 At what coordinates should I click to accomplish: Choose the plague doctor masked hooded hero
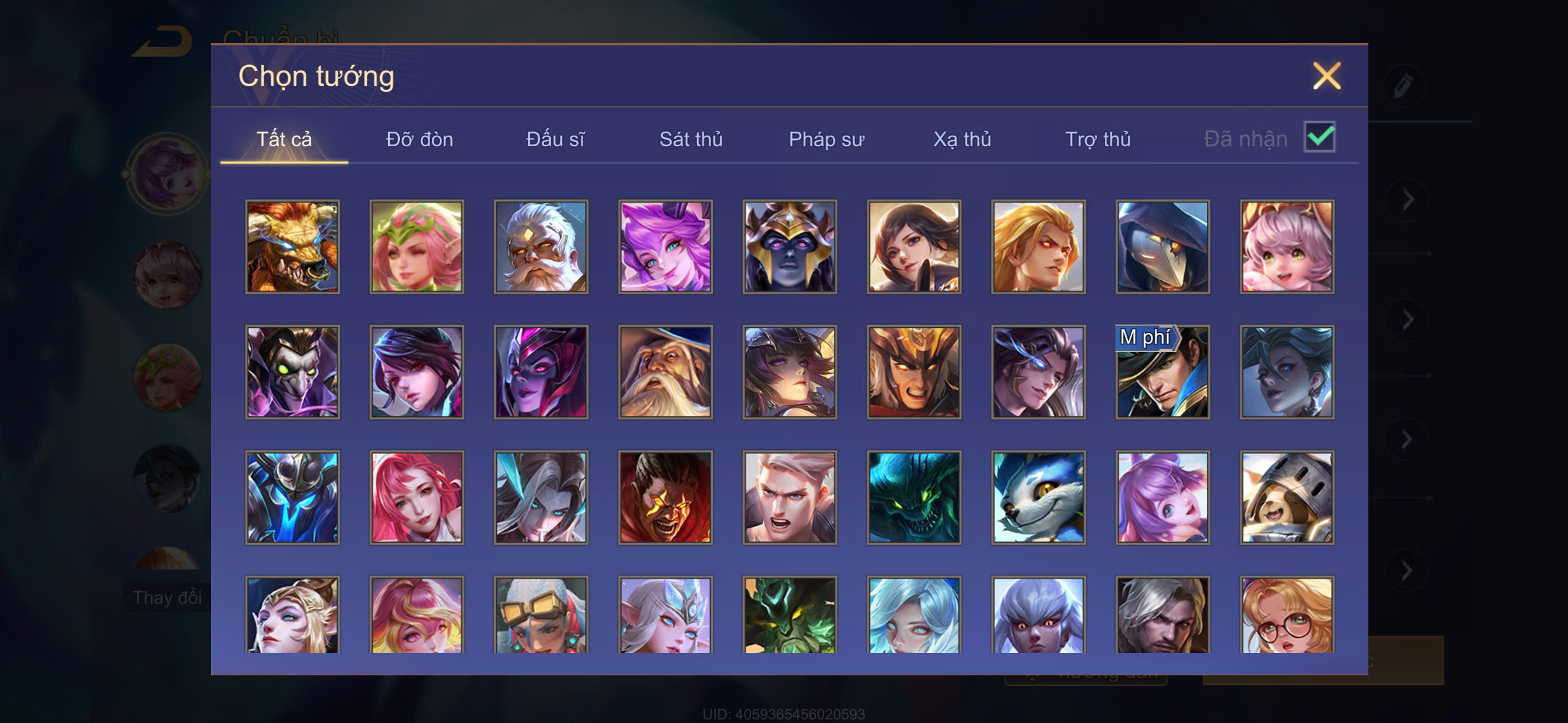point(1163,247)
